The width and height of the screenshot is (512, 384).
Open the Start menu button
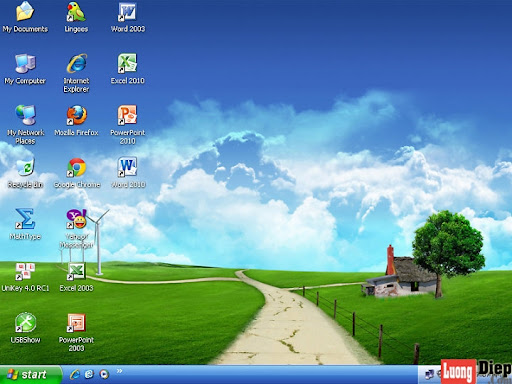[x=31, y=375]
